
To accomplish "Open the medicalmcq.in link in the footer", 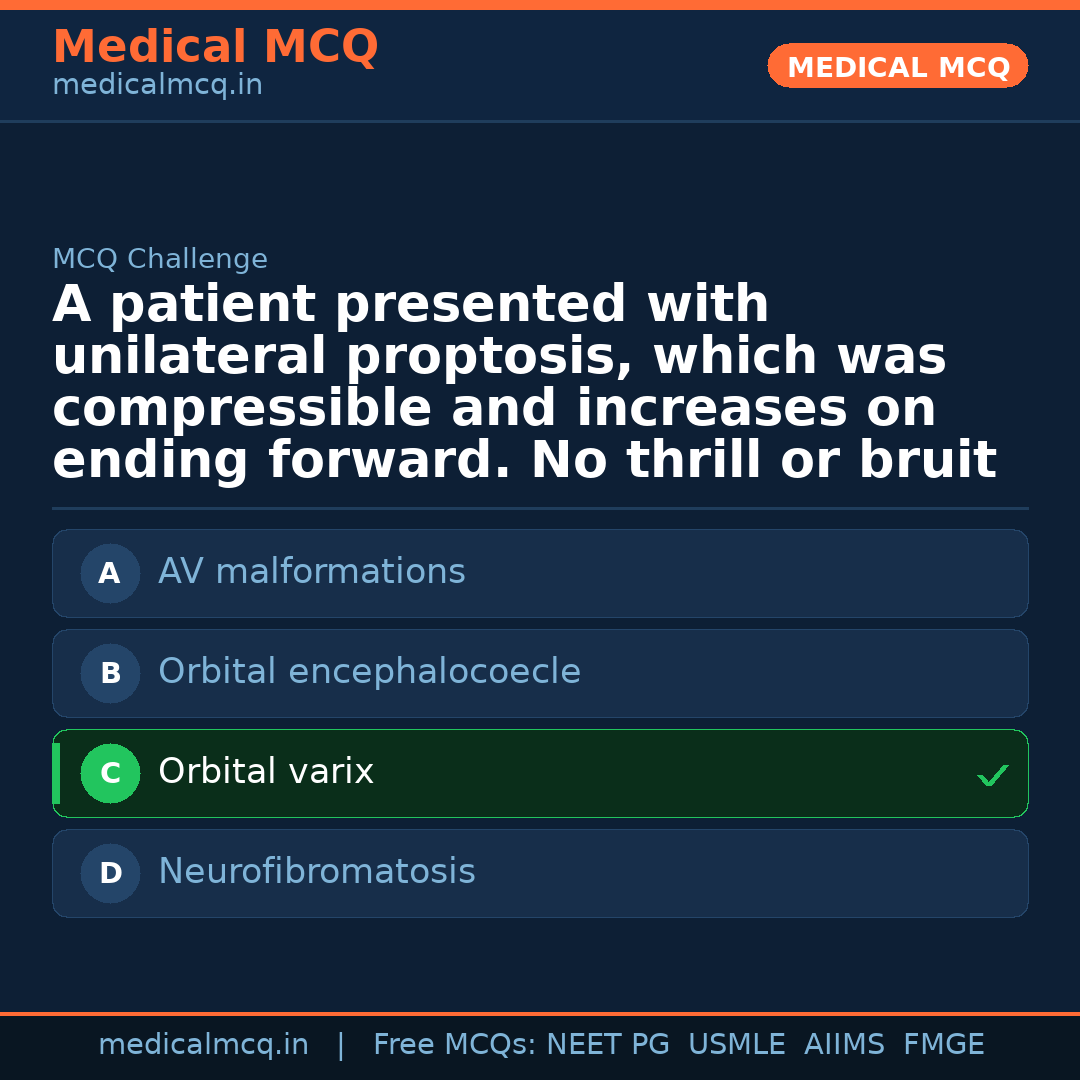I will coord(203,1045).
